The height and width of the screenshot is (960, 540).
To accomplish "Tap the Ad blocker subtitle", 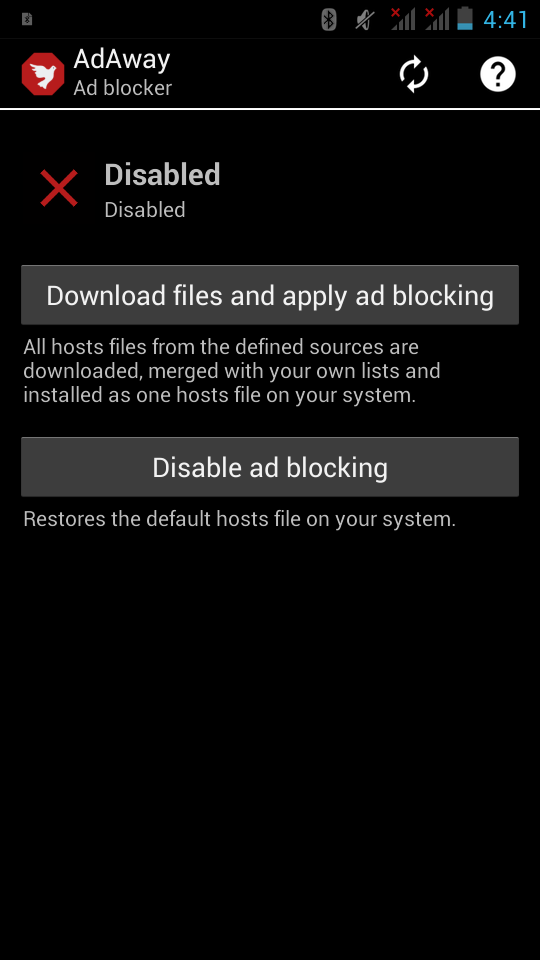I will pyautogui.click(x=122, y=88).
